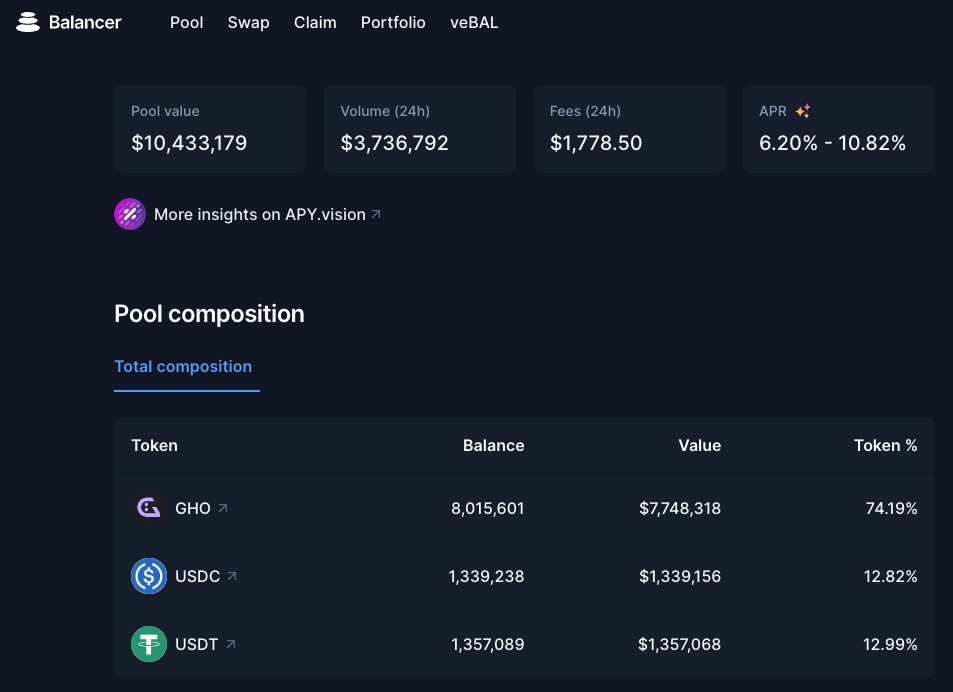This screenshot has height=692, width=953.
Task: Open the external link arrow beside USDC
Action: (x=232, y=576)
